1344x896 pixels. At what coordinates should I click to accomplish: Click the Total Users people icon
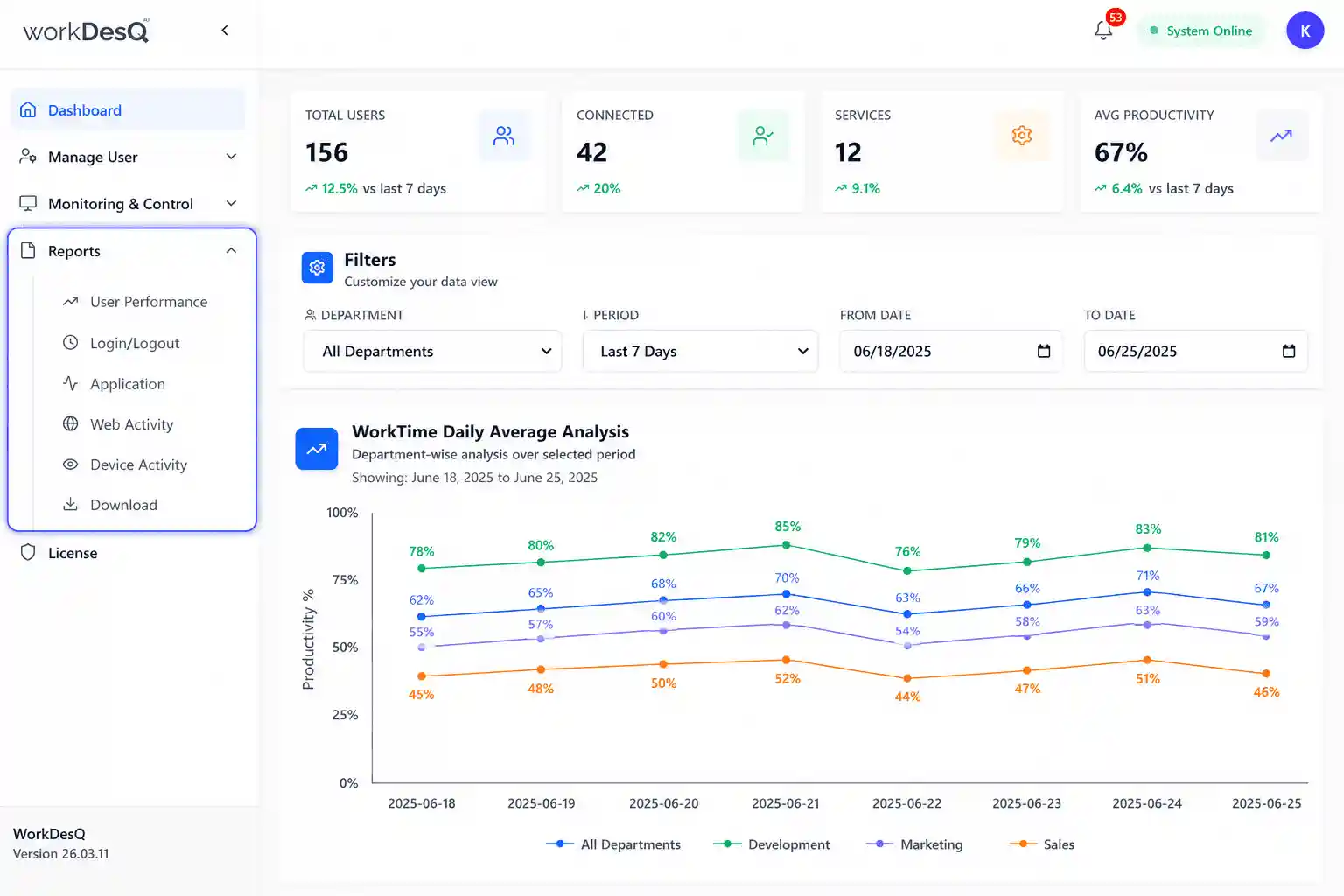(504, 136)
